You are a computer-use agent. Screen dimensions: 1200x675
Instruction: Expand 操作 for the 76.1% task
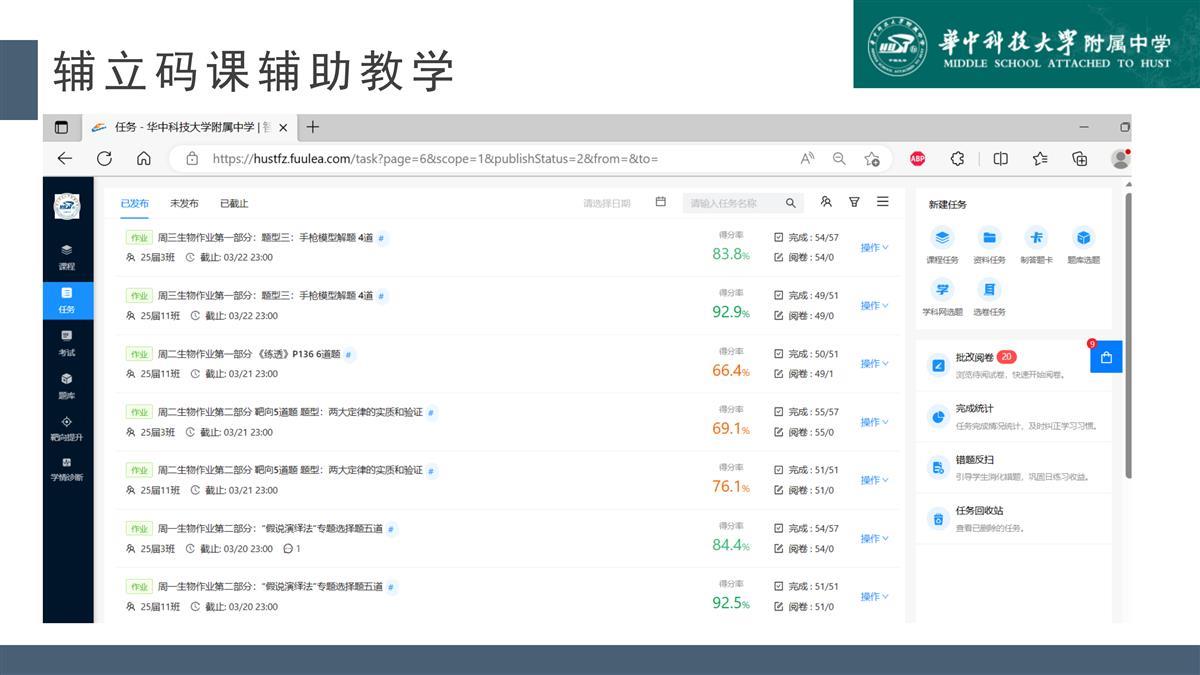(874, 480)
